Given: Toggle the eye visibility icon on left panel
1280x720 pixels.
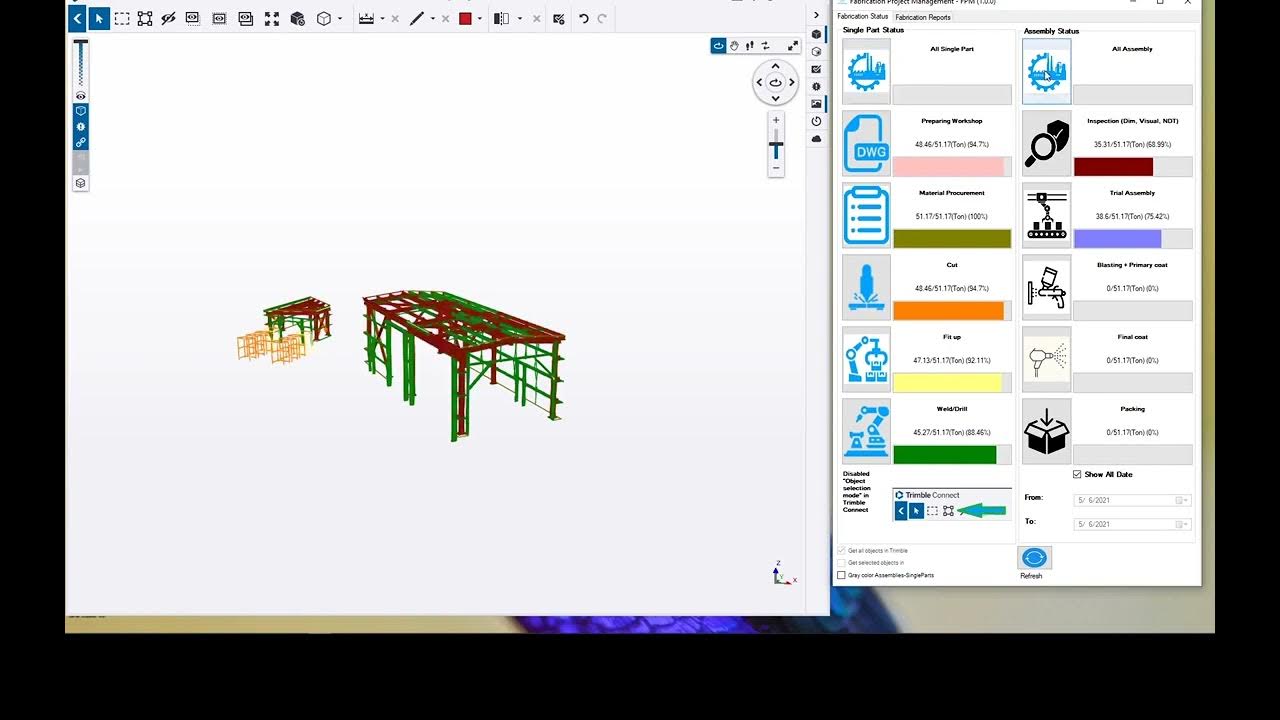Looking at the screenshot, I should (81, 96).
